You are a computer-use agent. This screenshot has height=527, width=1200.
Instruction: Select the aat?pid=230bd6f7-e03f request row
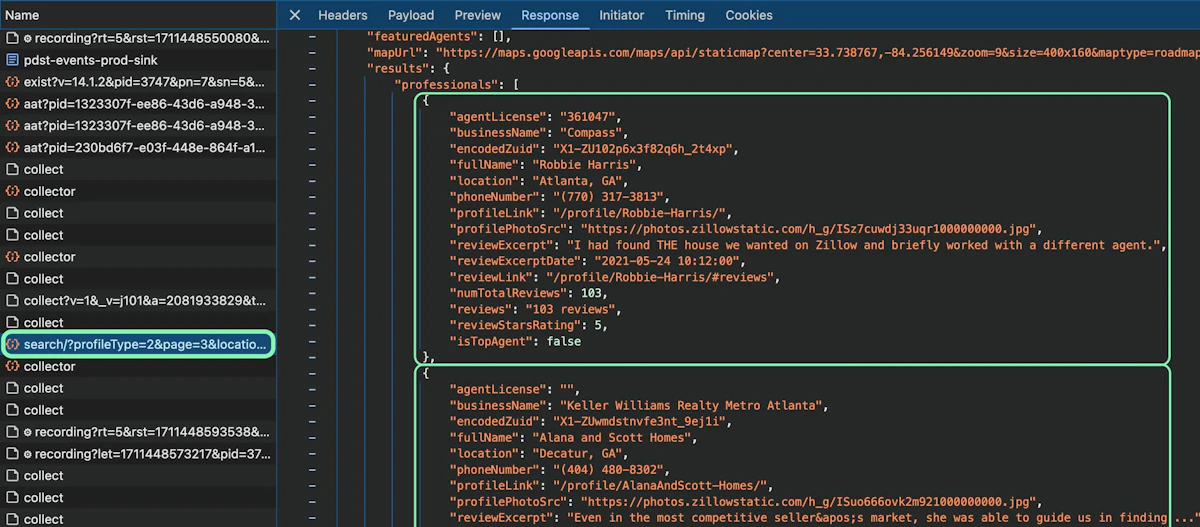pyautogui.click(x=138, y=148)
